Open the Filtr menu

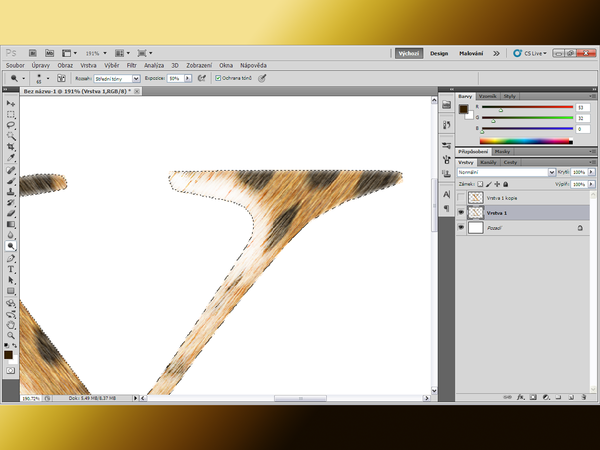(x=129, y=64)
